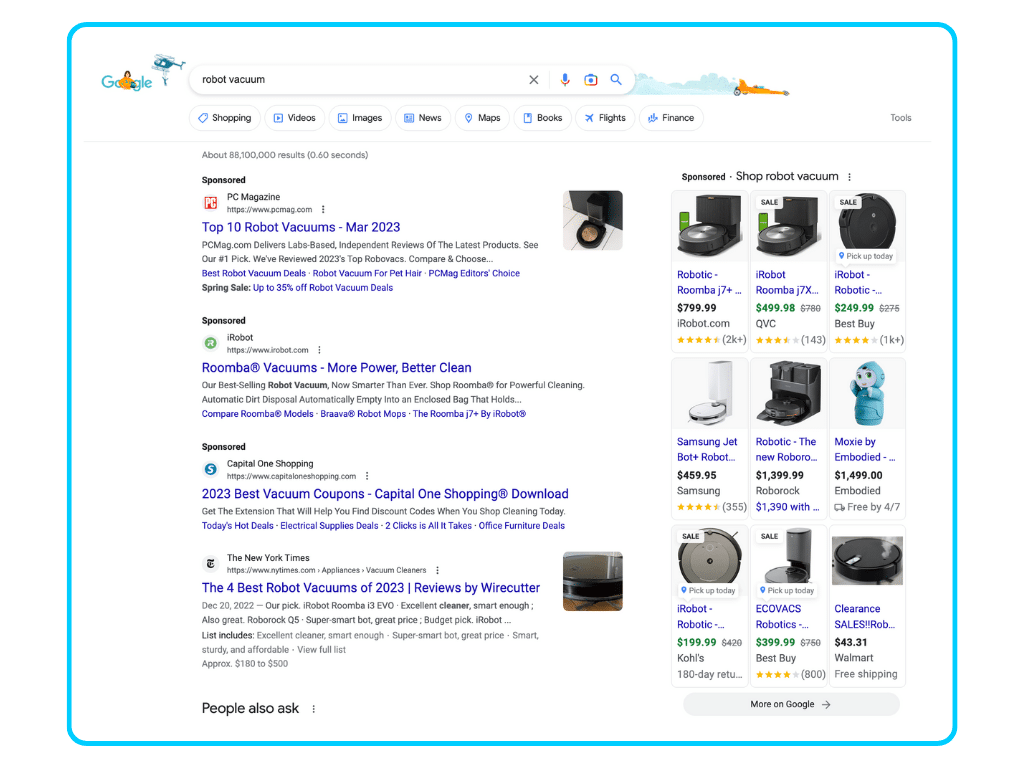Screen dimensions: 1024x768
Task: Open The Roomba j7+ By iRobot sitelink
Action: 469,414
